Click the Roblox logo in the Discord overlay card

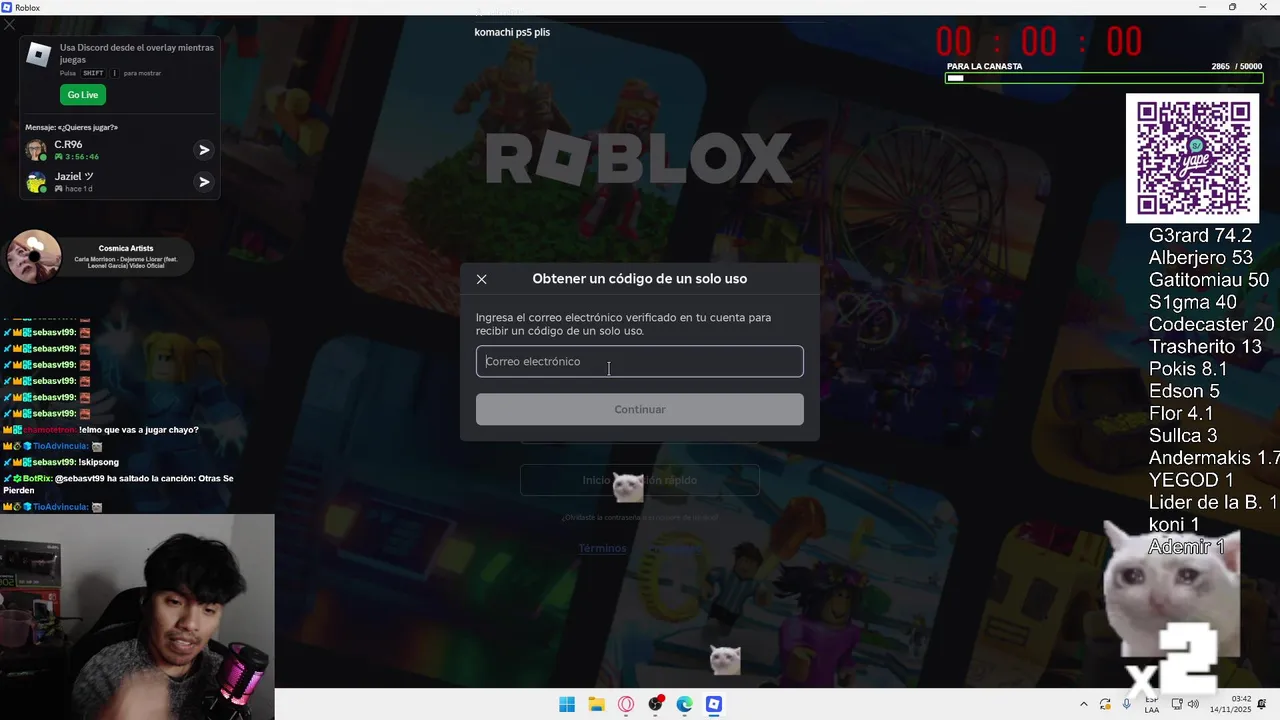click(39, 54)
